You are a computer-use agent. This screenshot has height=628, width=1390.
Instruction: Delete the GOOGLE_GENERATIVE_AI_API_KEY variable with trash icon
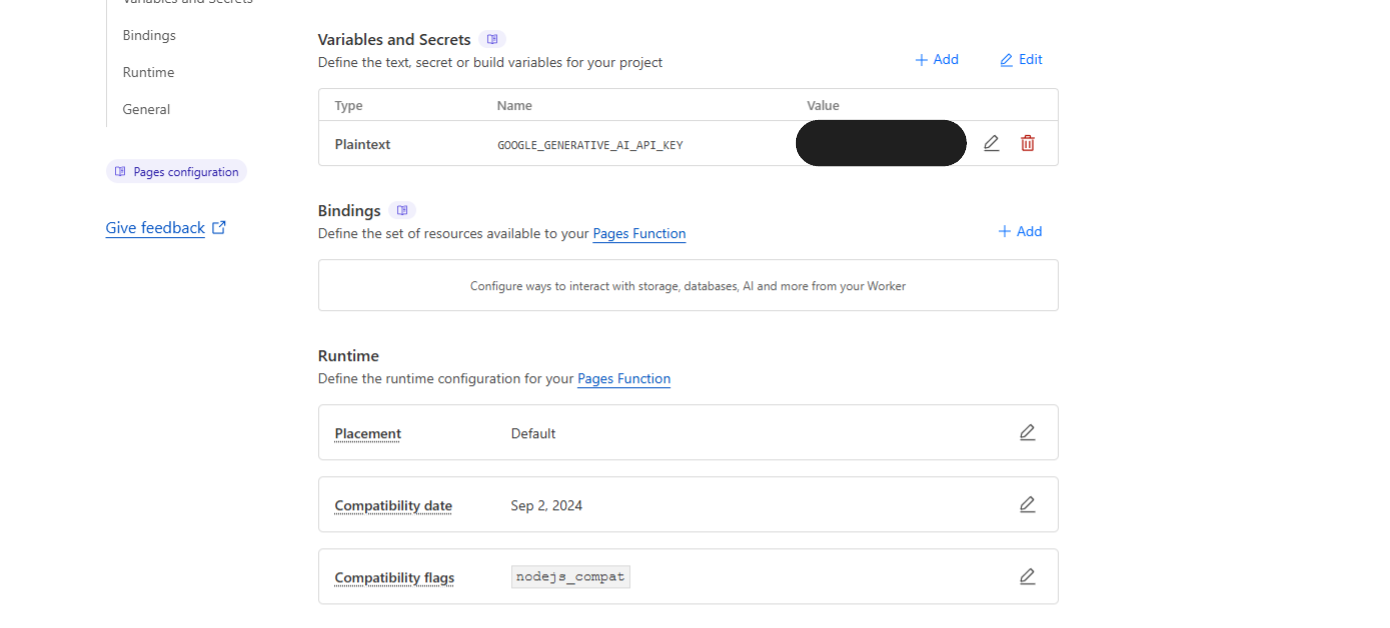[x=1027, y=143]
